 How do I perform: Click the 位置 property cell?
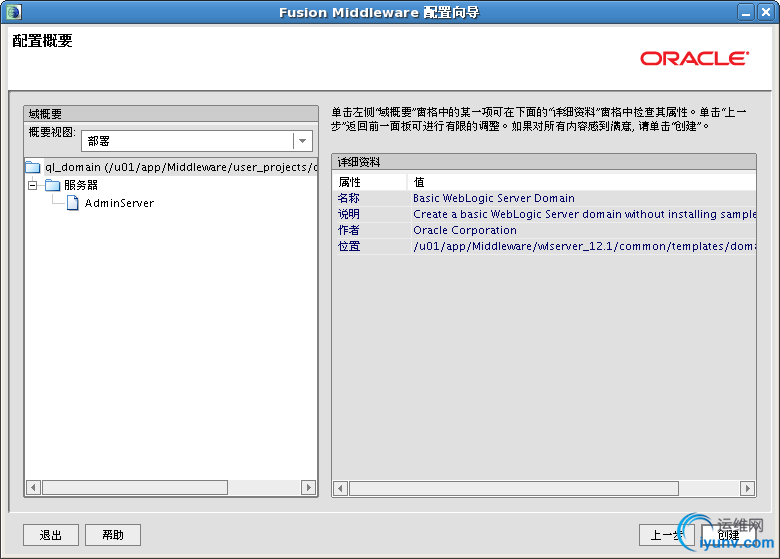click(371, 246)
